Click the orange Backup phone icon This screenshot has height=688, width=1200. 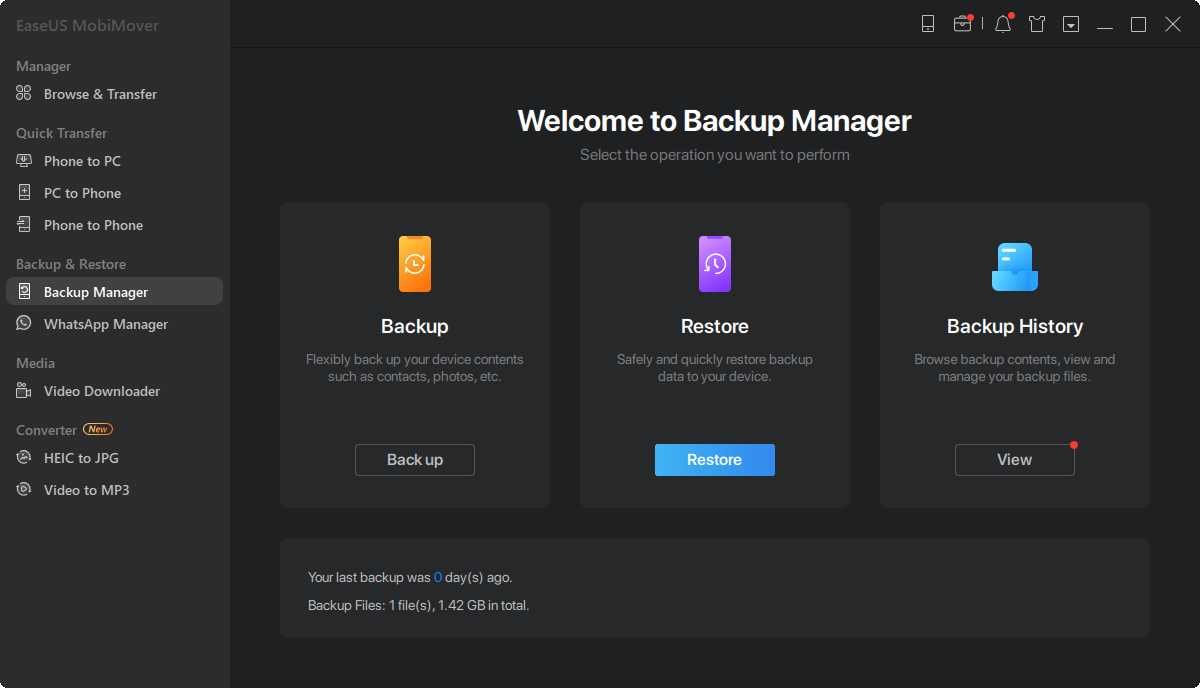(x=415, y=264)
